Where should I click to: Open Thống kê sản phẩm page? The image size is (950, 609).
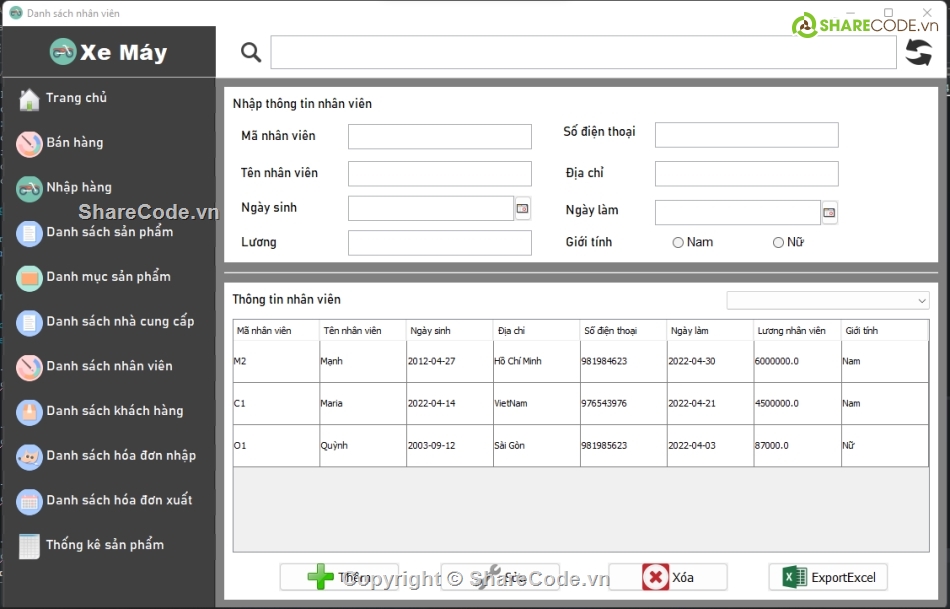click(x=104, y=545)
